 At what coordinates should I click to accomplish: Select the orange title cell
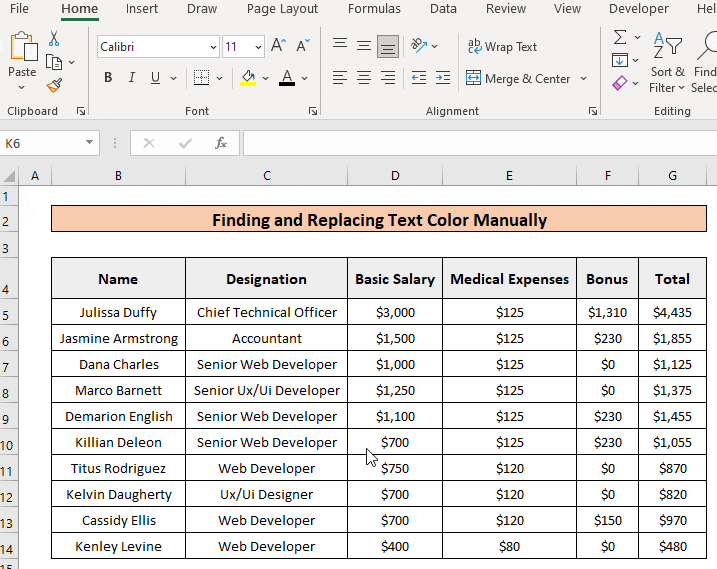tap(379, 219)
